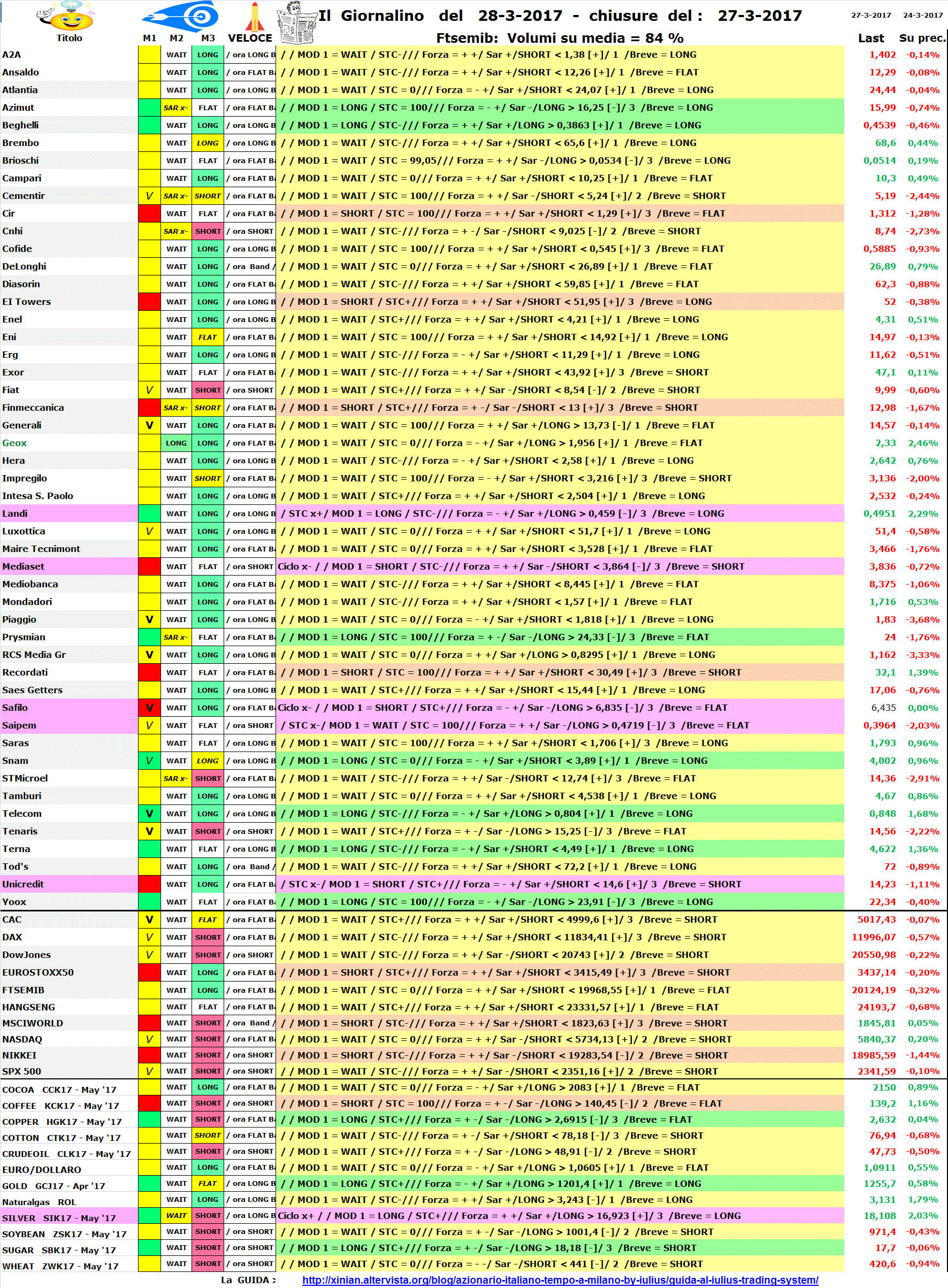The width and height of the screenshot is (948, 1288).
Task: Click CRUDEOIL CLK17 title cell
Action: 69,1153
